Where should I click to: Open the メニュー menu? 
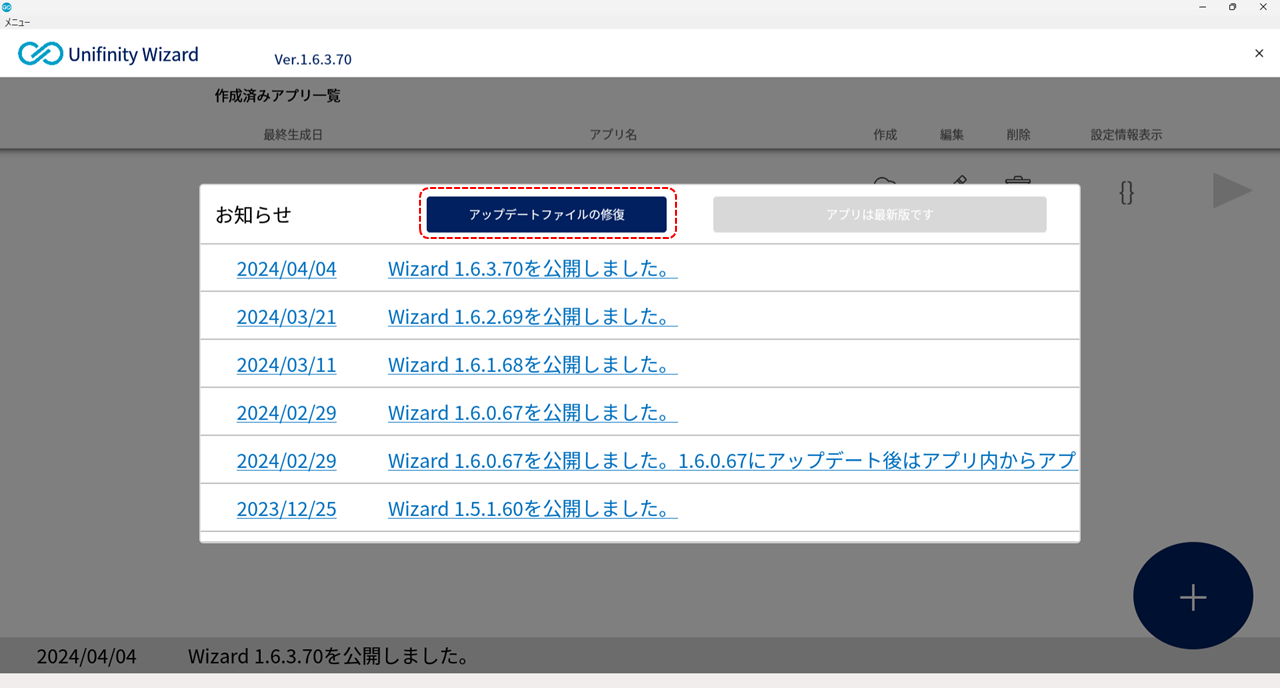[17, 22]
